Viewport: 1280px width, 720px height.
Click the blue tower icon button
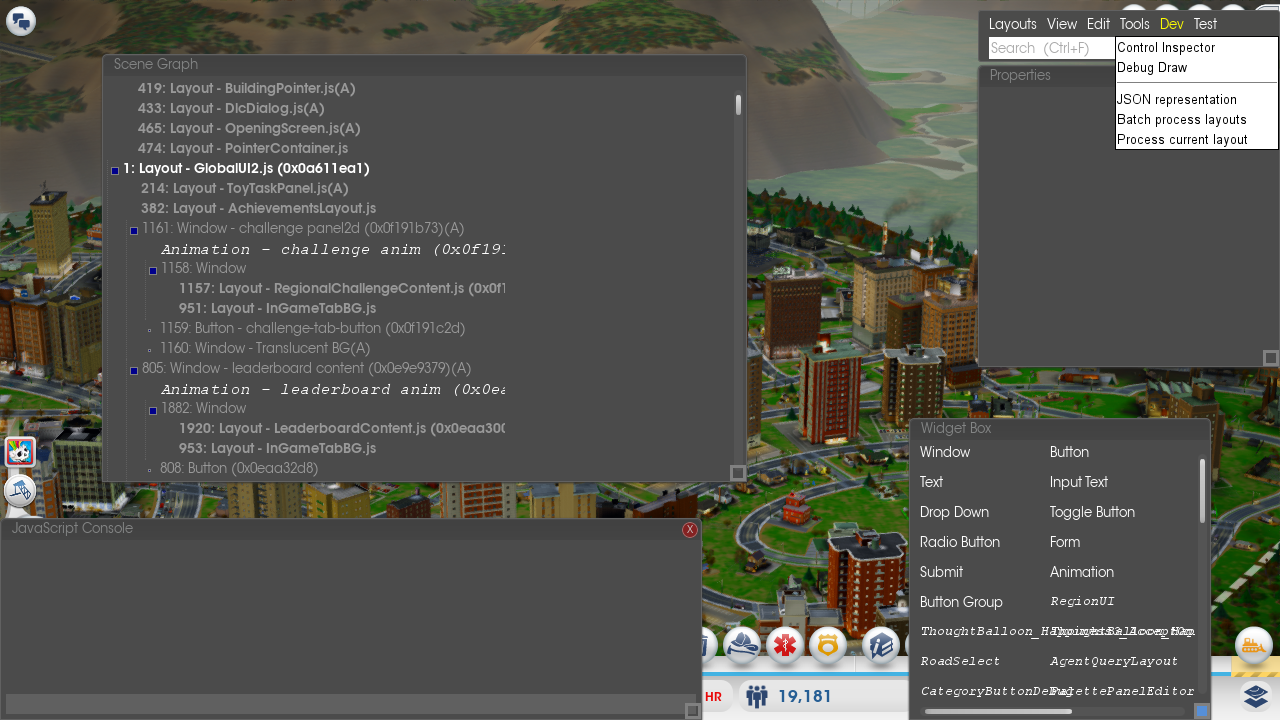(x=20, y=490)
